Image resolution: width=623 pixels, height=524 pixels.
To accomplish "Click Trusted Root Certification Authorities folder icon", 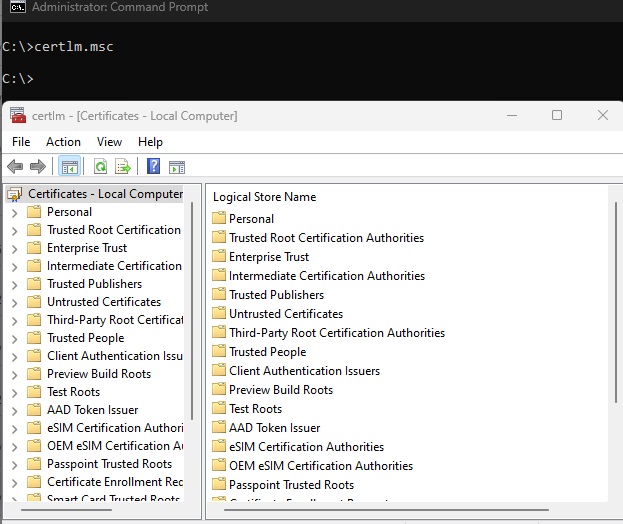I will [219, 237].
